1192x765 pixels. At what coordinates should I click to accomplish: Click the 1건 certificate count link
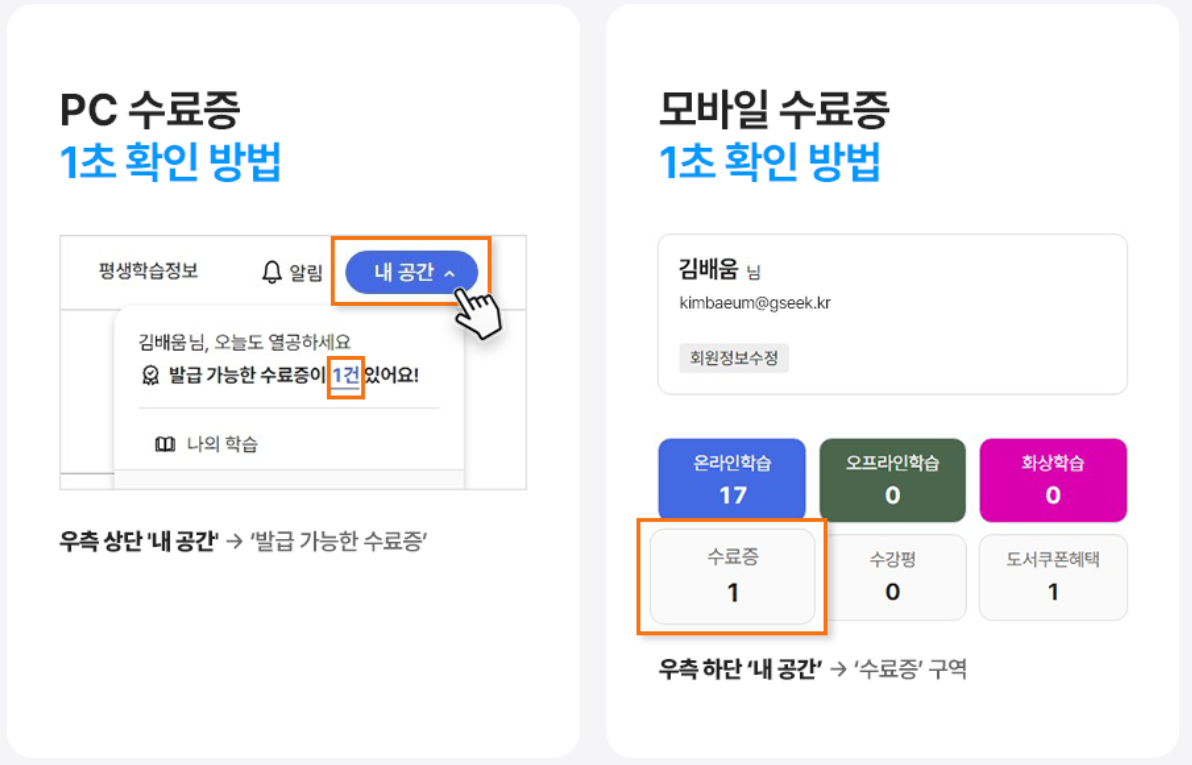coord(346,376)
